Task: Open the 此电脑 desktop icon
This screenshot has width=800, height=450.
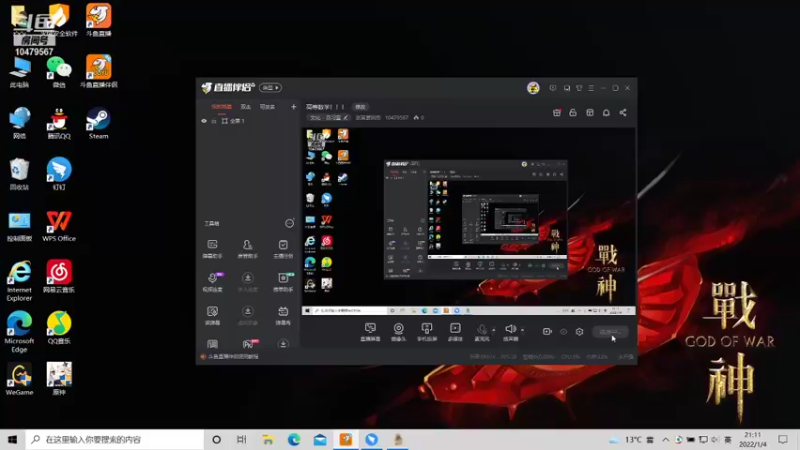Action: [x=19, y=72]
